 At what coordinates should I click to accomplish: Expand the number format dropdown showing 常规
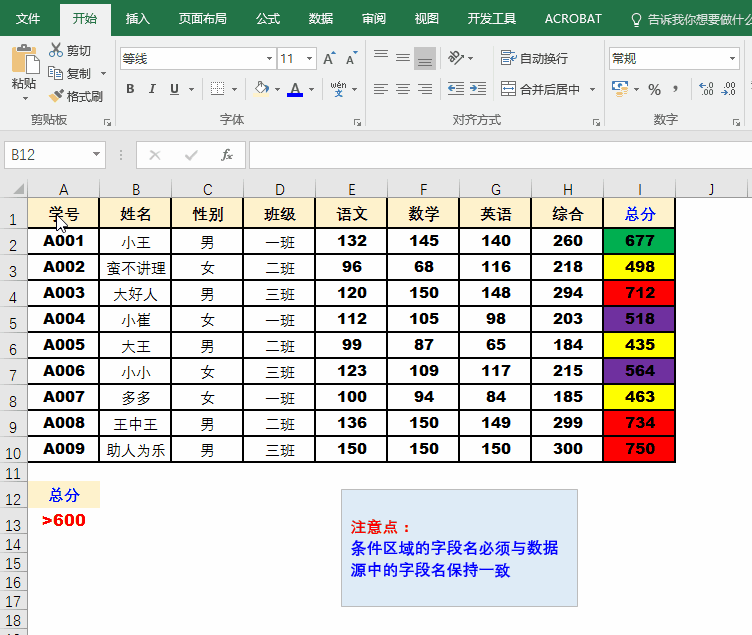733,59
